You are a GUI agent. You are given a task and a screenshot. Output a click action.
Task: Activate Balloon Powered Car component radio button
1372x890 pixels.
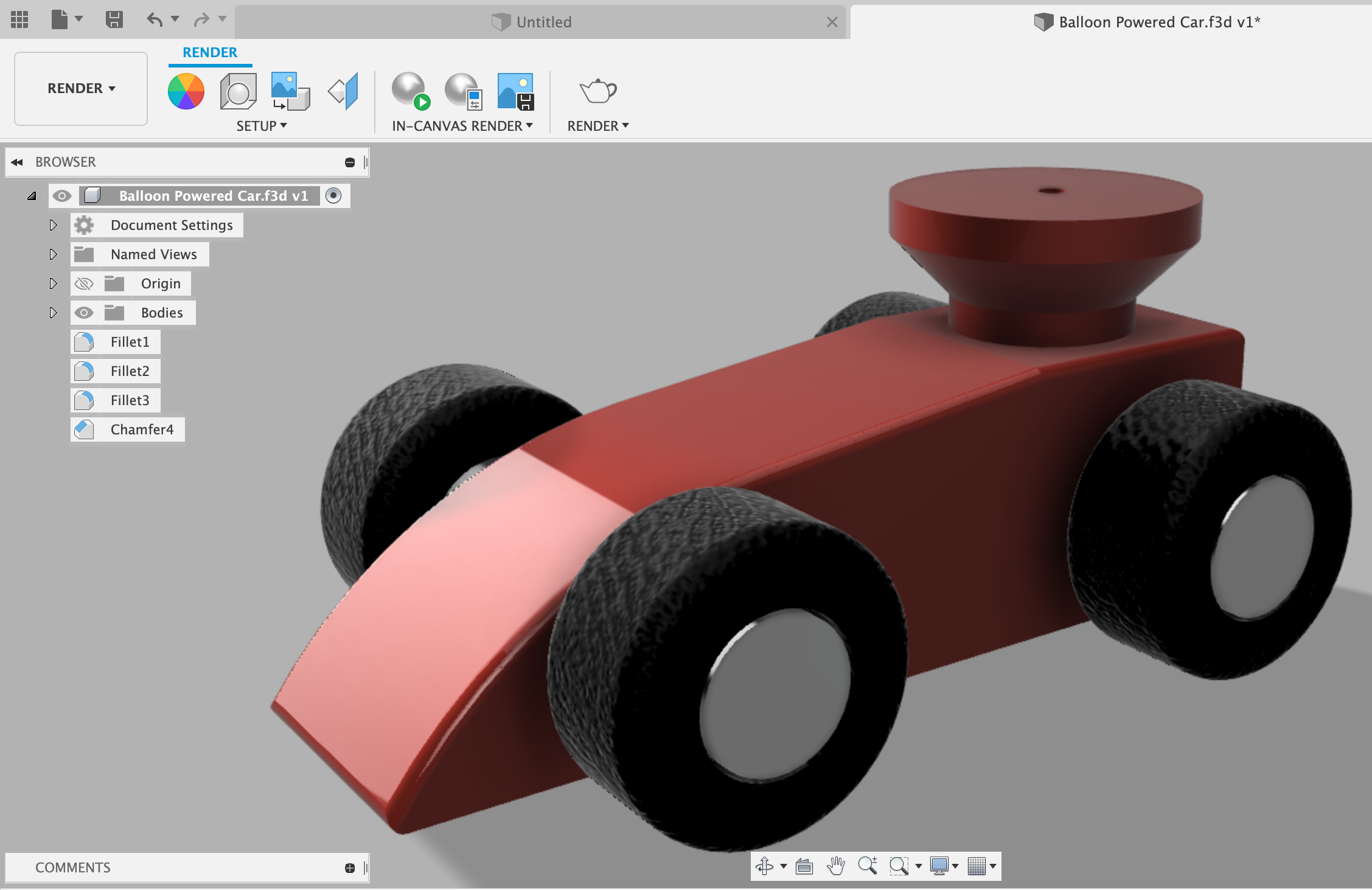coord(333,195)
